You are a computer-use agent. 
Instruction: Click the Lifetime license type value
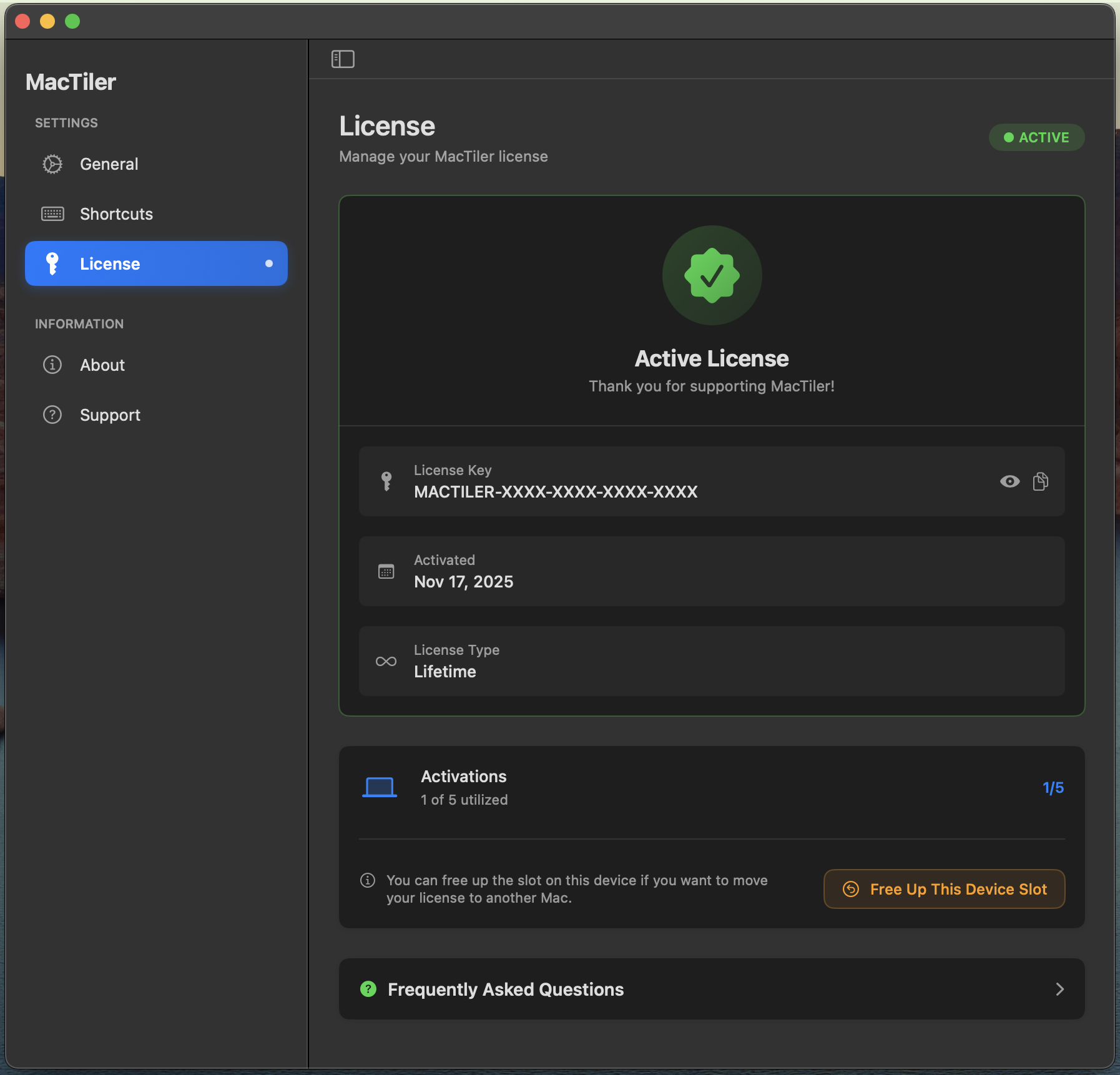(445, 672)
